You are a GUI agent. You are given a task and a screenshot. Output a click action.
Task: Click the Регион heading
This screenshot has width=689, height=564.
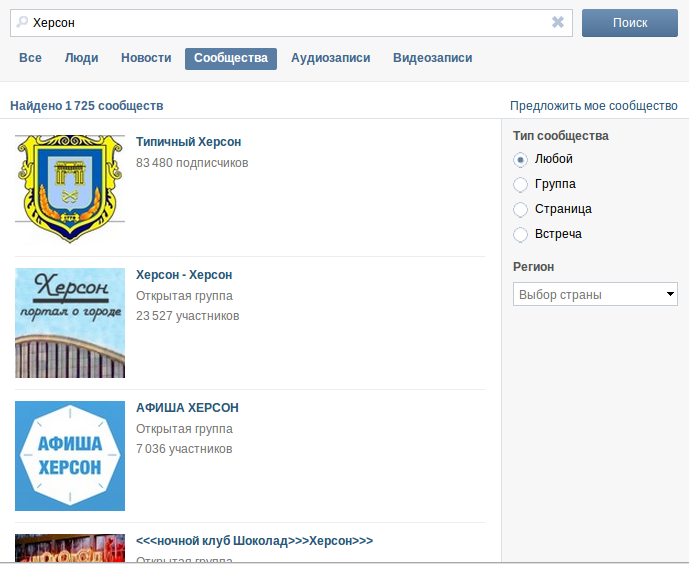coord(533,267)
